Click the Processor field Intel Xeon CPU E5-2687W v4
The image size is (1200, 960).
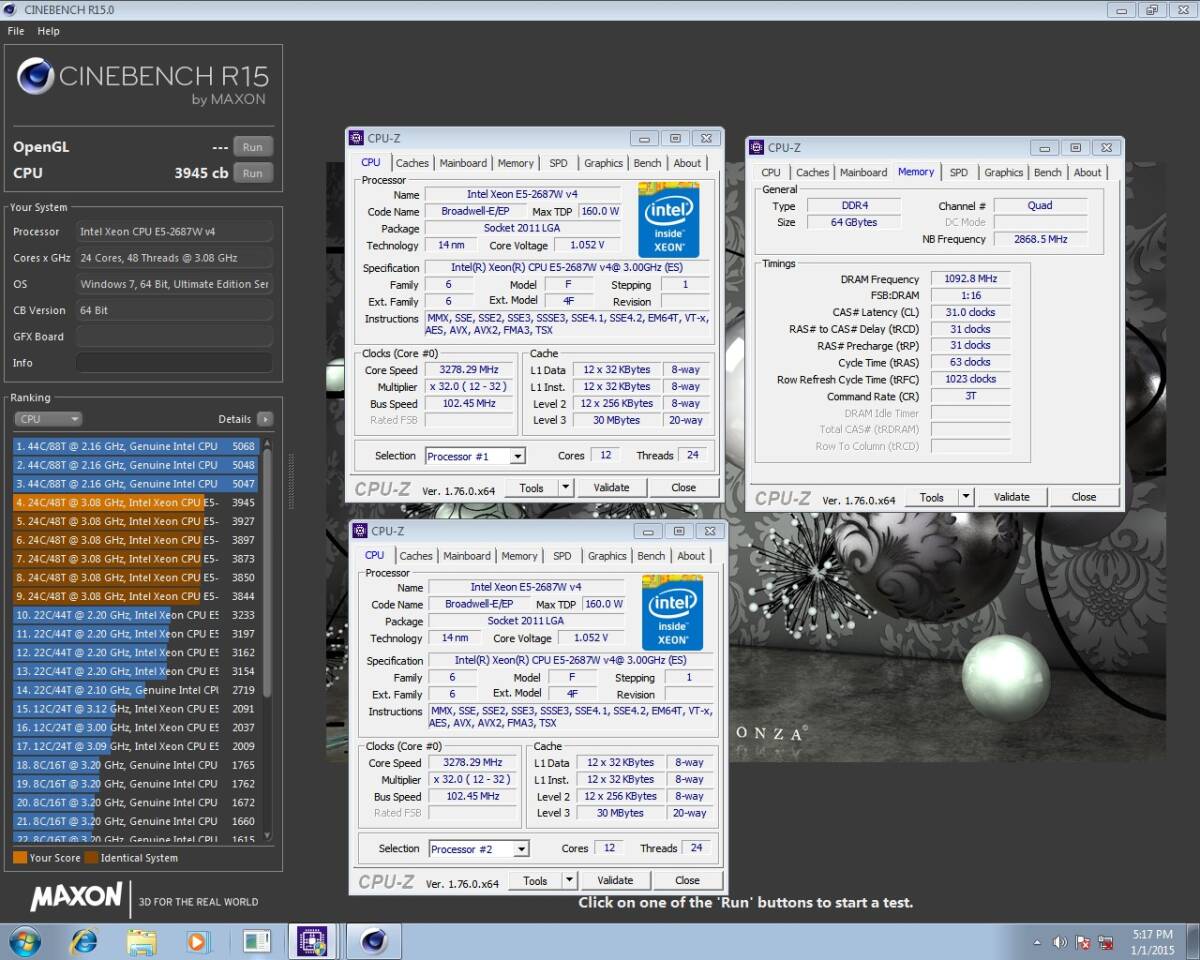(x=174, y=231)
